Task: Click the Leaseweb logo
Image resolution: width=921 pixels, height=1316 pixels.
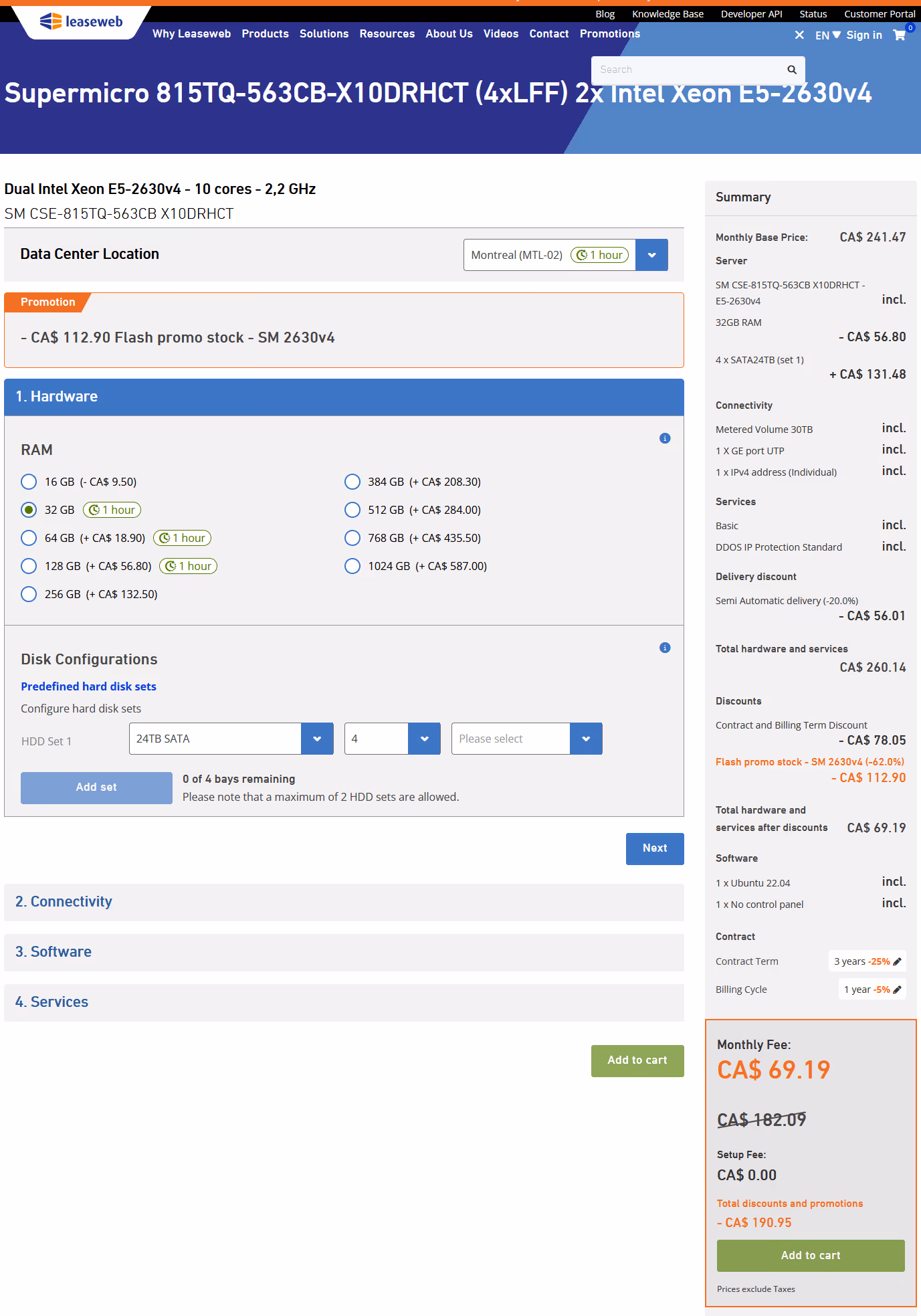Action: 82,21
